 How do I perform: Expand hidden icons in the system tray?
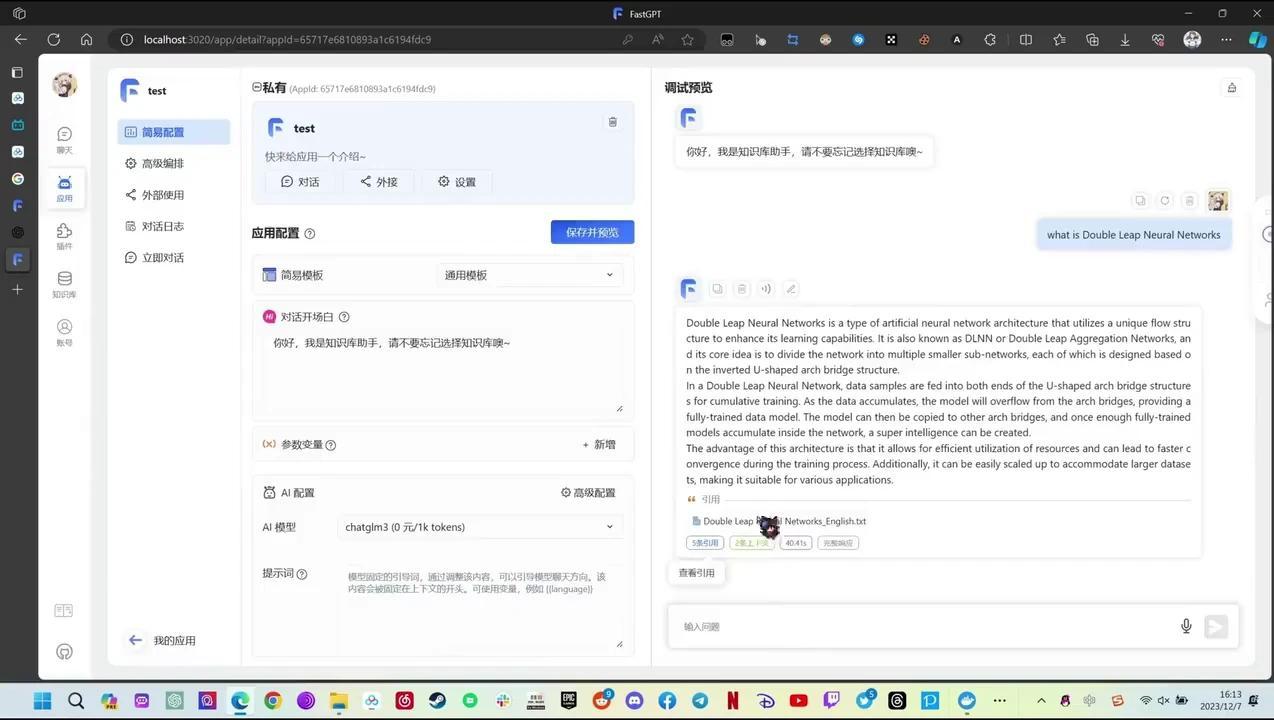point(1040,700)
